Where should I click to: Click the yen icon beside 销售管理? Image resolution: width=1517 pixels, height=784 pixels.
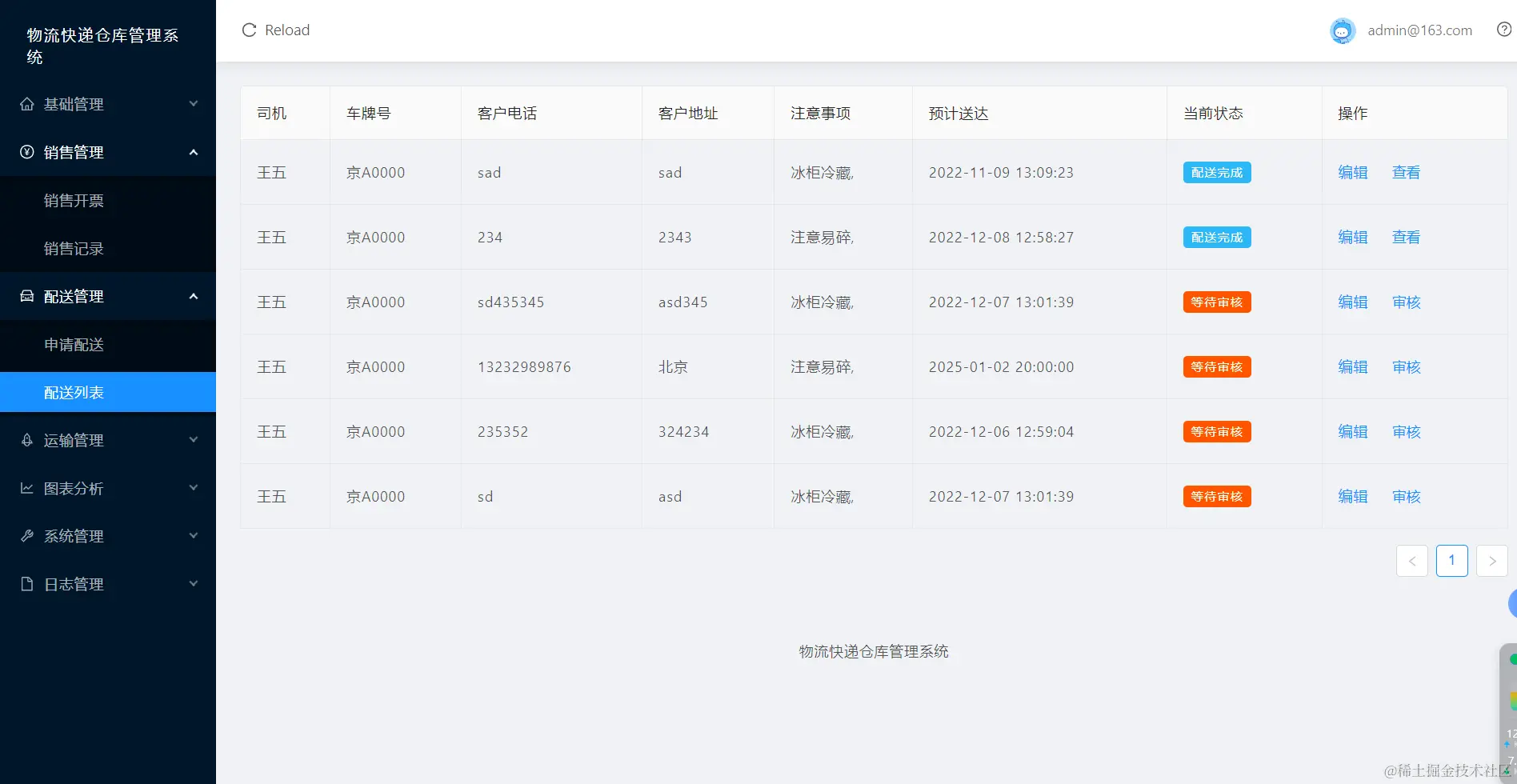coord(27,152)
